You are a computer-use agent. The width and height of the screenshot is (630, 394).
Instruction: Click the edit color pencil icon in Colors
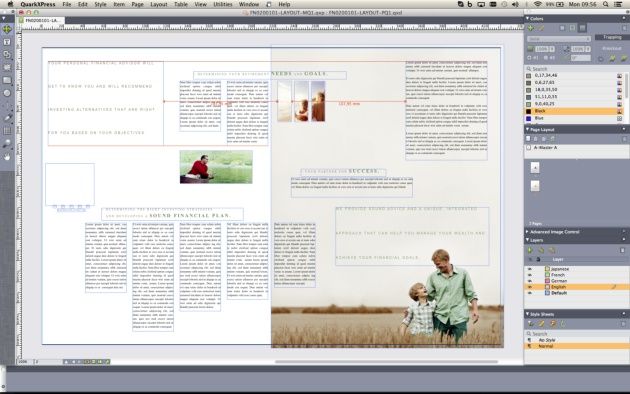click(541, 28)
